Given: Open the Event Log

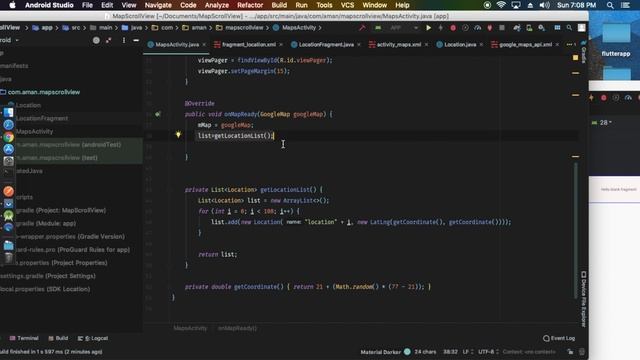Looking at the screenshot, I should (559, 338).
